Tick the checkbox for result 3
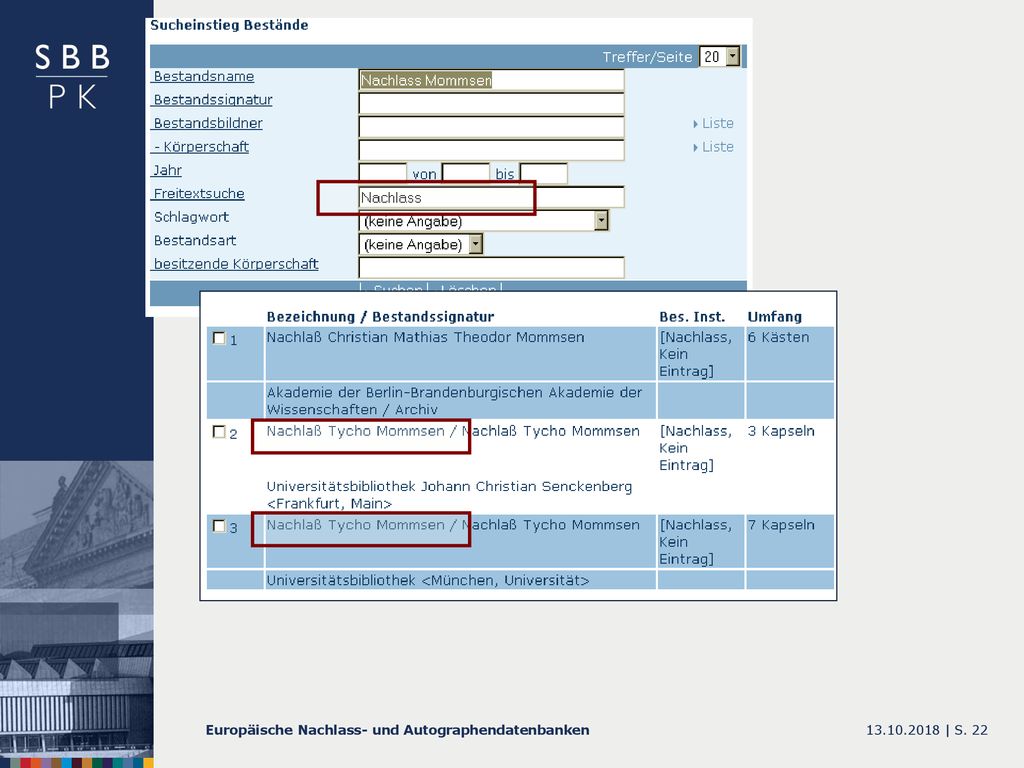 [x=219, y=526]
